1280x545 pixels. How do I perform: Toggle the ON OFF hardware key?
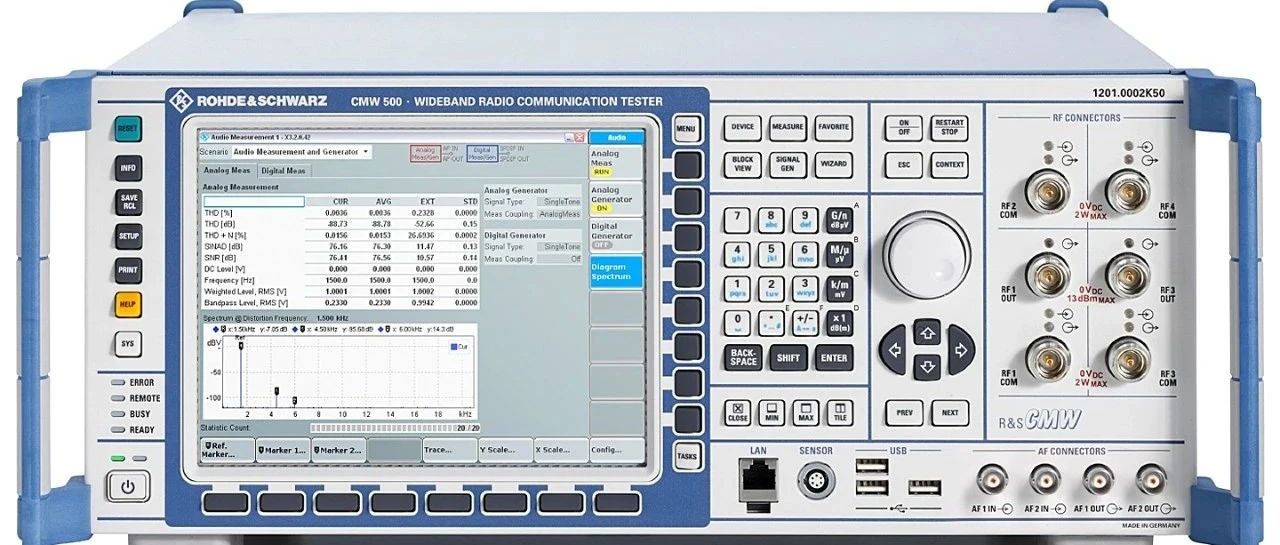click(904, 127)
